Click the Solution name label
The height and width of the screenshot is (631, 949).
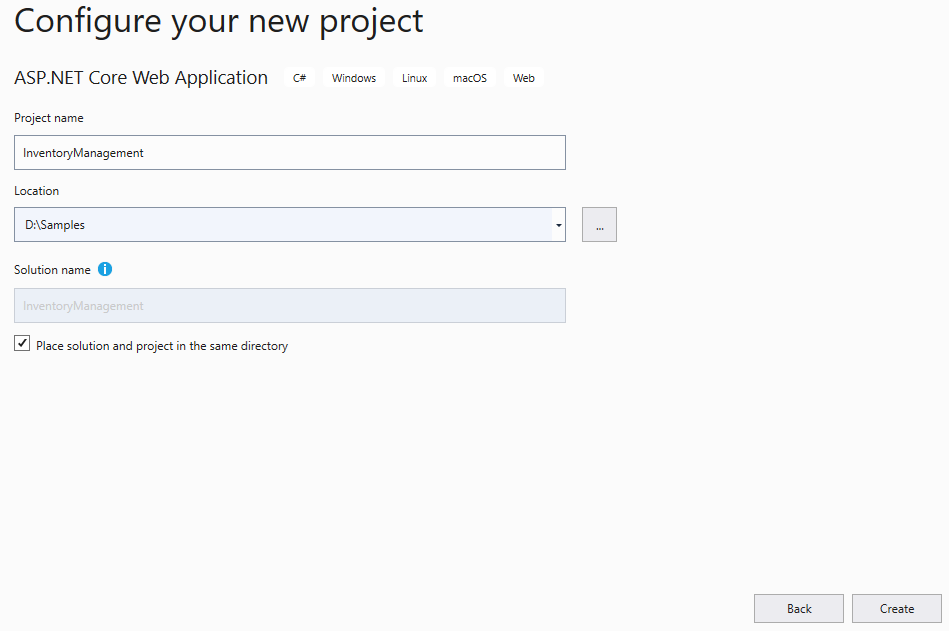coord(52,270)
